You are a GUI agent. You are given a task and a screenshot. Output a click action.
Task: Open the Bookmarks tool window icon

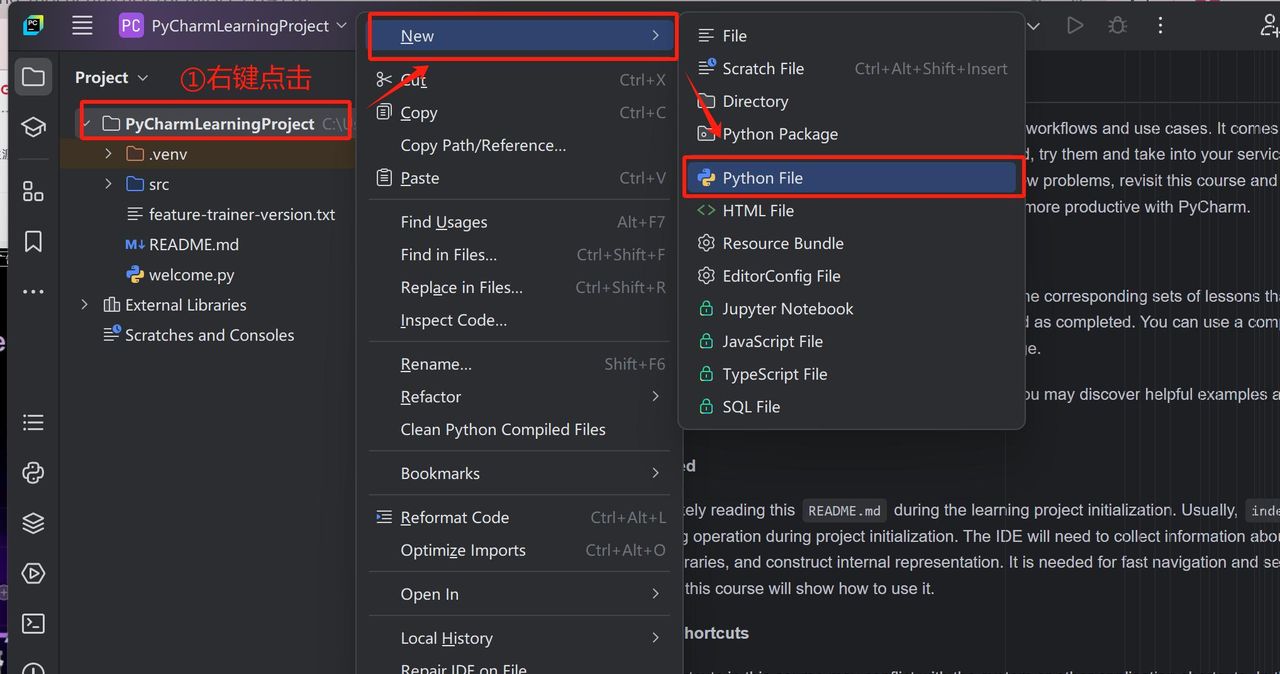33,241
